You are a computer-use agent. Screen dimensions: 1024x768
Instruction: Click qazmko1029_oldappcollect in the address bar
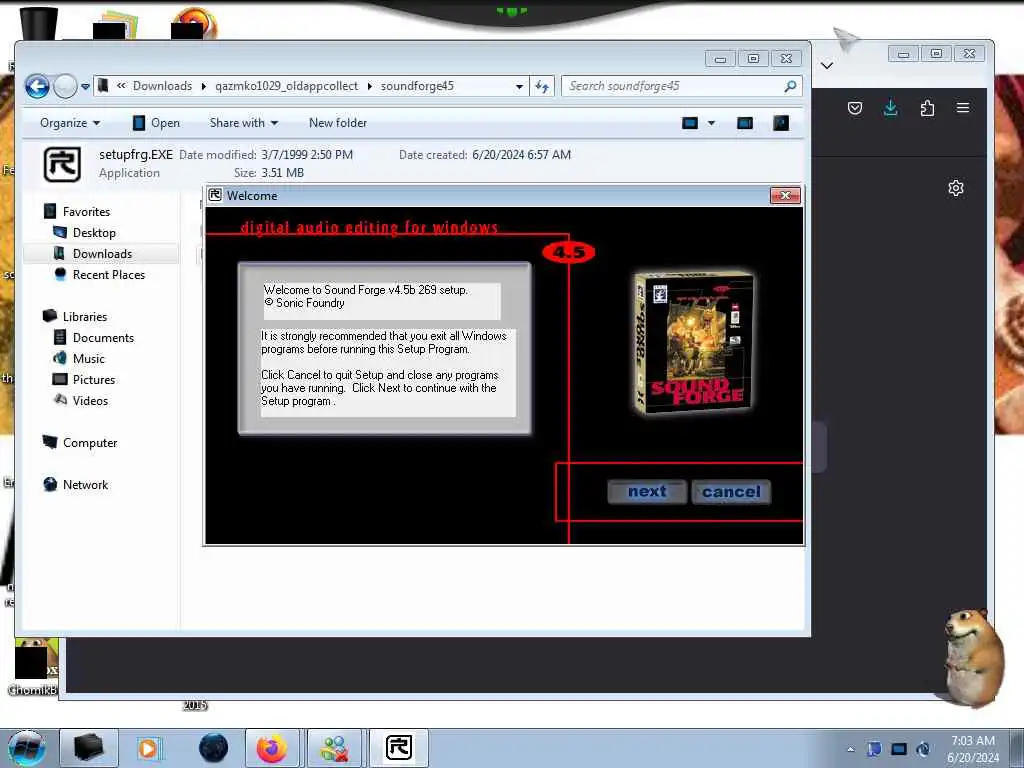(286, 86)
